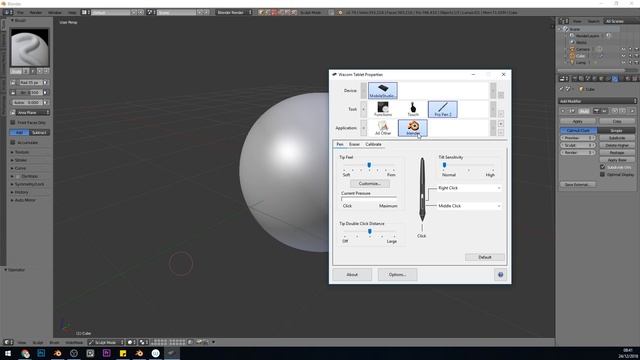This screenshot has width=640, height=360.
Task: Select the MobileStudio device icon
Action: tap(382, 90)
